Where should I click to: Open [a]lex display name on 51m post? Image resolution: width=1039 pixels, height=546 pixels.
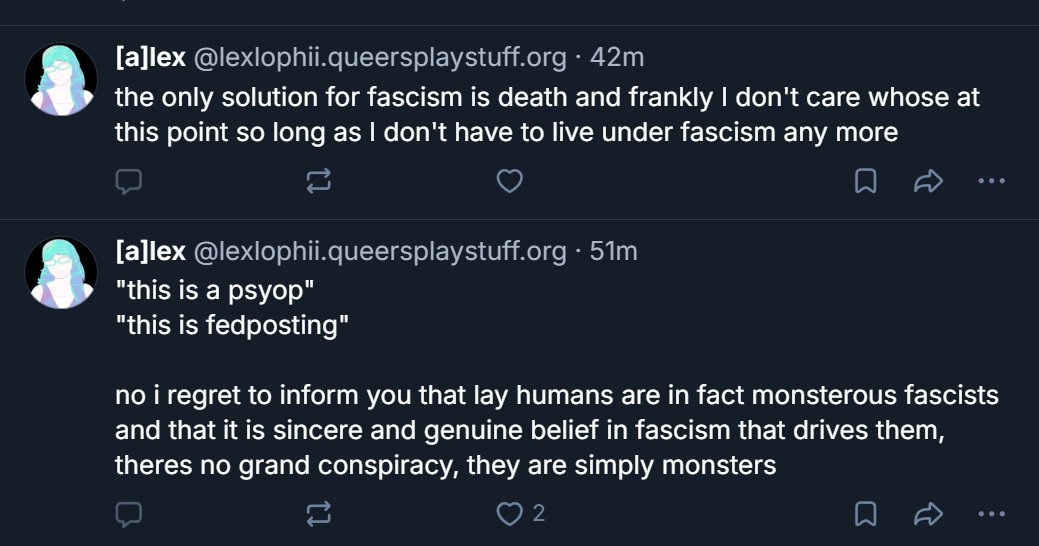[x=150, y=251]
